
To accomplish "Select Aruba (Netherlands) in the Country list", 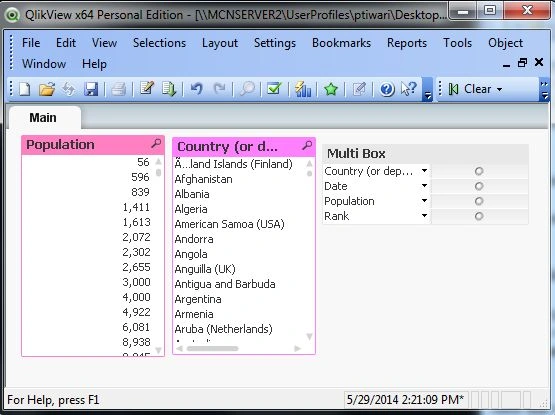I will [x=223, y=329].
